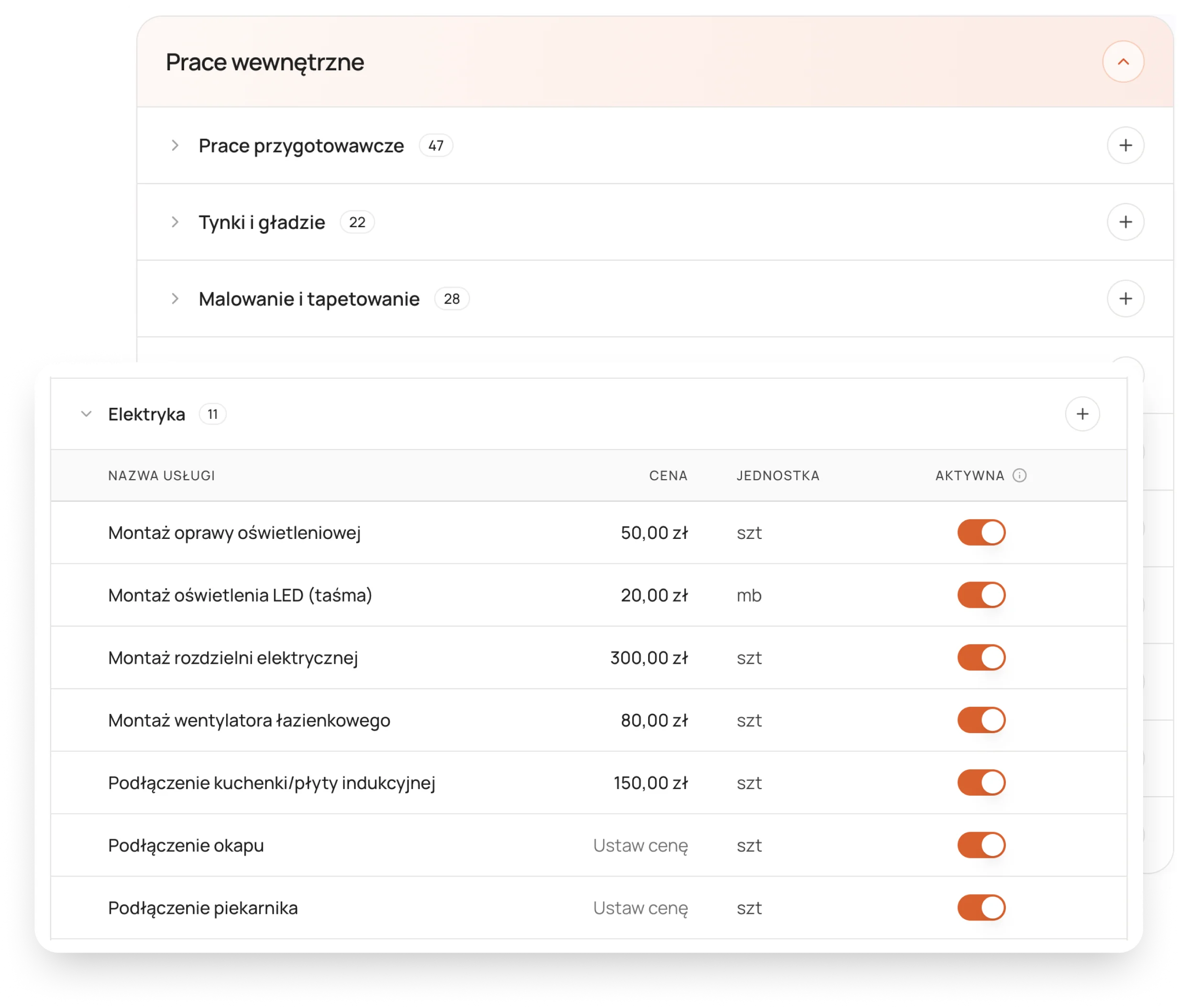Viewport: 1190px width, 1008px height.
Task: Toggle Montaż oprawy oświetleniowej active switch
Action: pos(981,533)
